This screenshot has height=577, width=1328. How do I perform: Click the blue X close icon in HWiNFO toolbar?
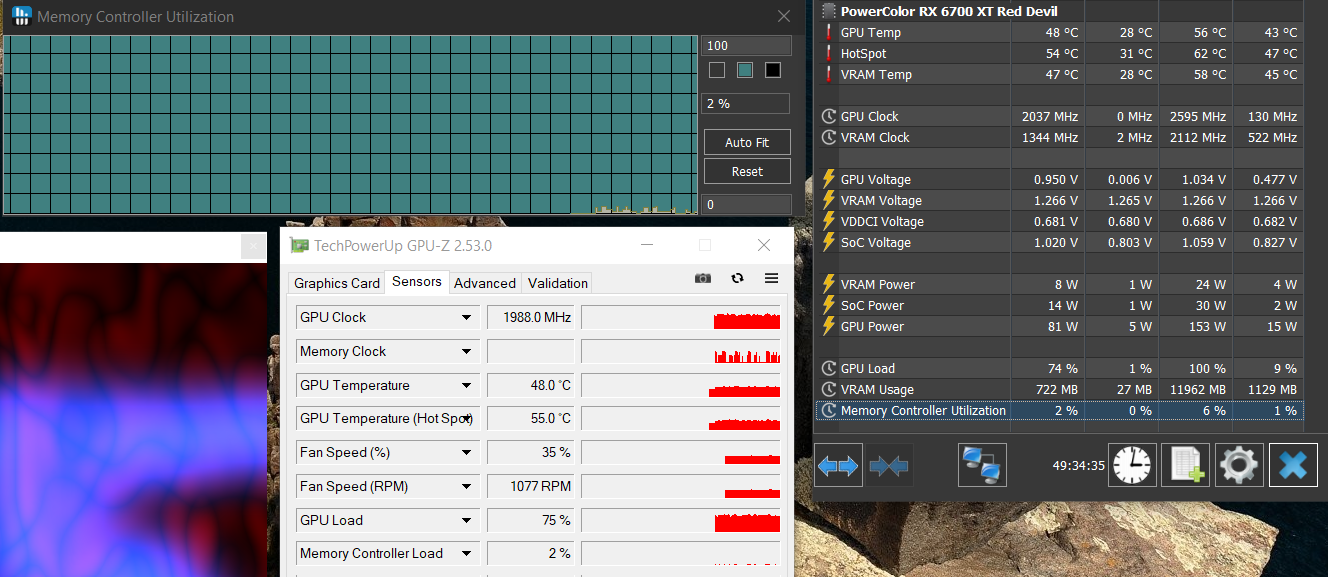click(1293, 465)
